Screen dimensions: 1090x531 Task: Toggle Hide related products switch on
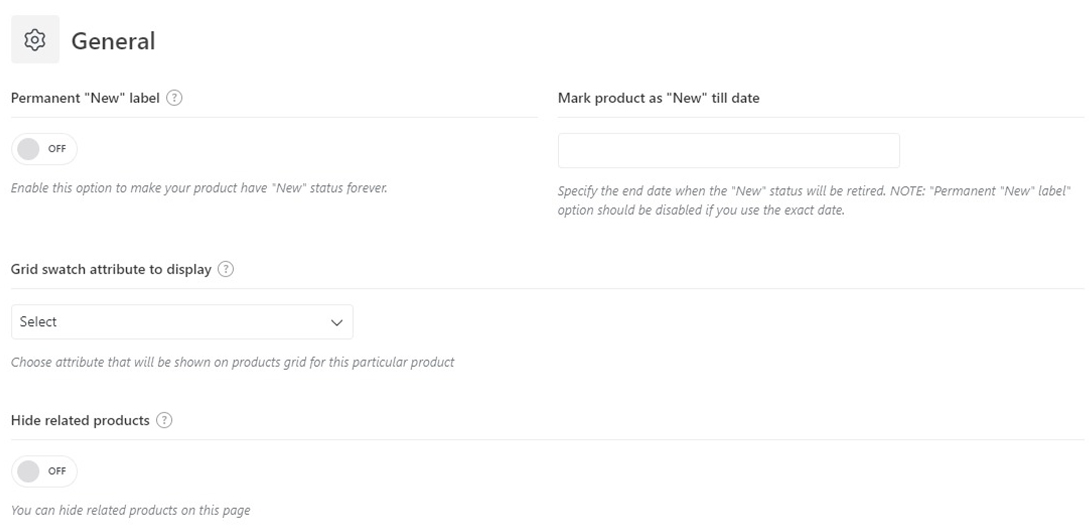click(x=43, y=471)
